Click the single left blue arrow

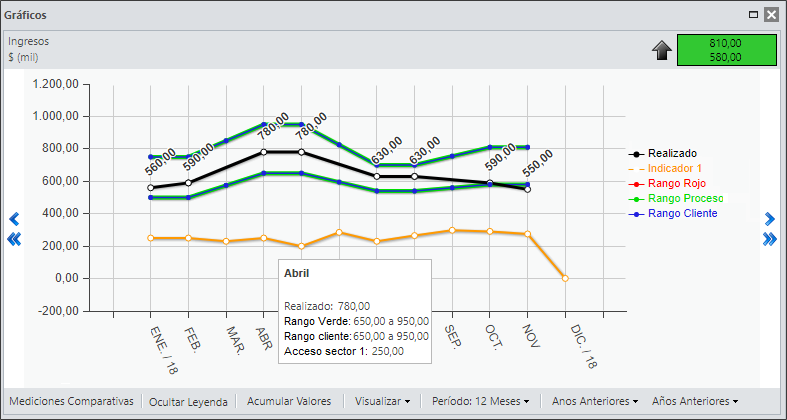(14, 219)
